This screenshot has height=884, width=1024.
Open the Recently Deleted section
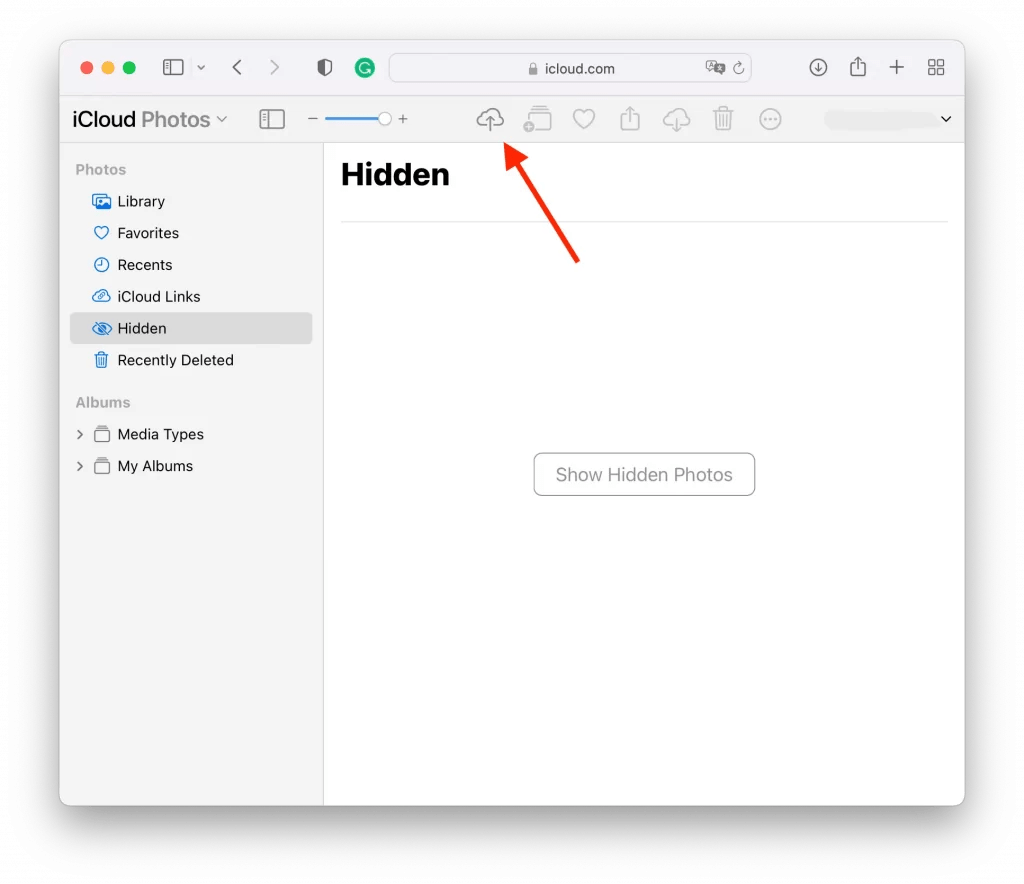(175, 360)
